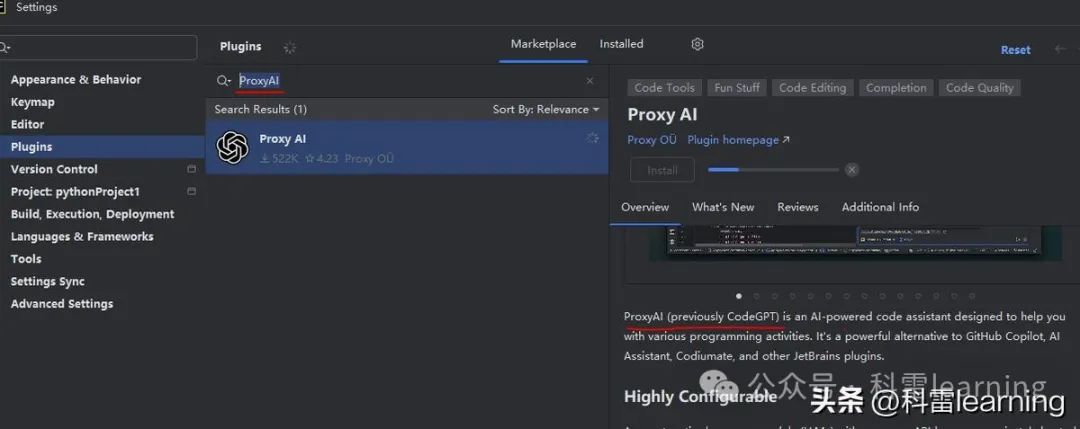Click the Search Results (1) header
The height and width of the screenshot is (429, 1080).
(260, 109)
